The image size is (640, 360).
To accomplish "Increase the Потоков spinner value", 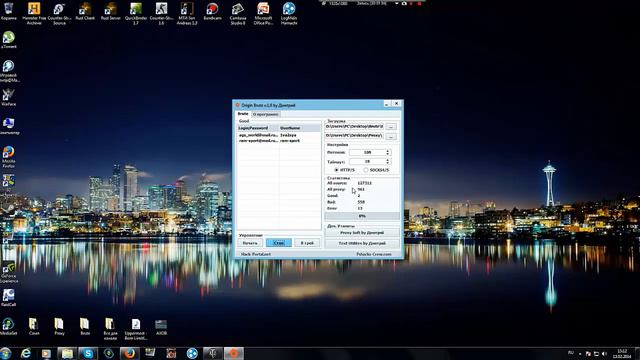I will pos(388,151).
